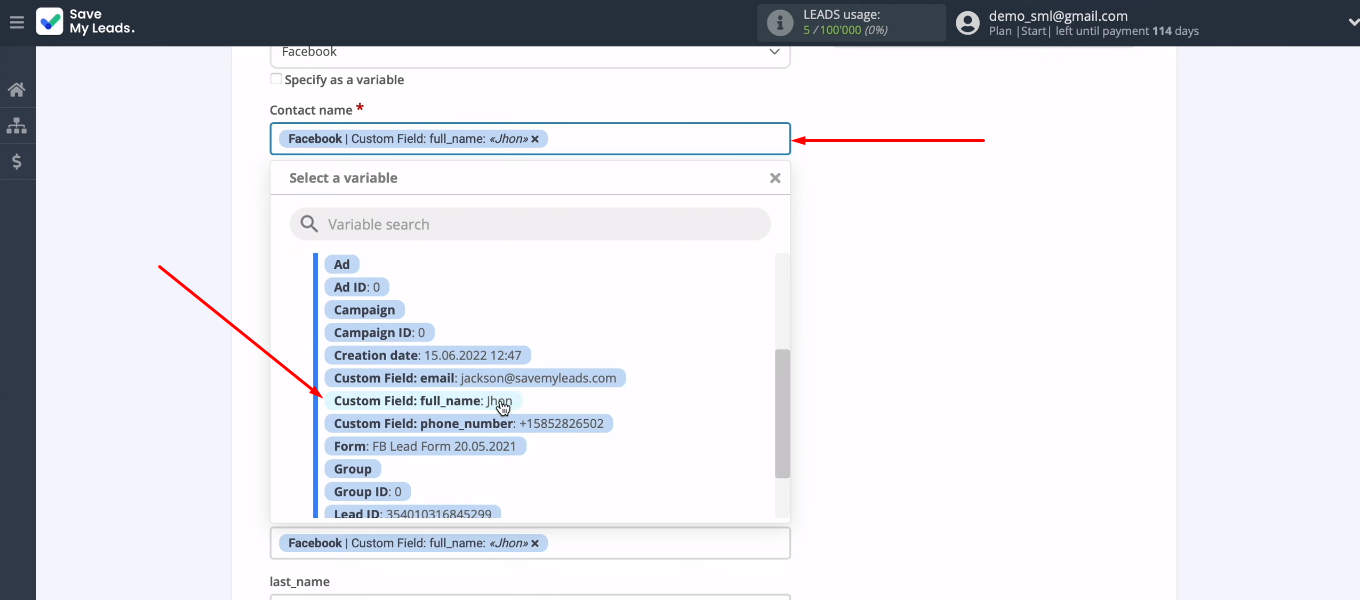Select the Ad ID variable

click(357, 287)
